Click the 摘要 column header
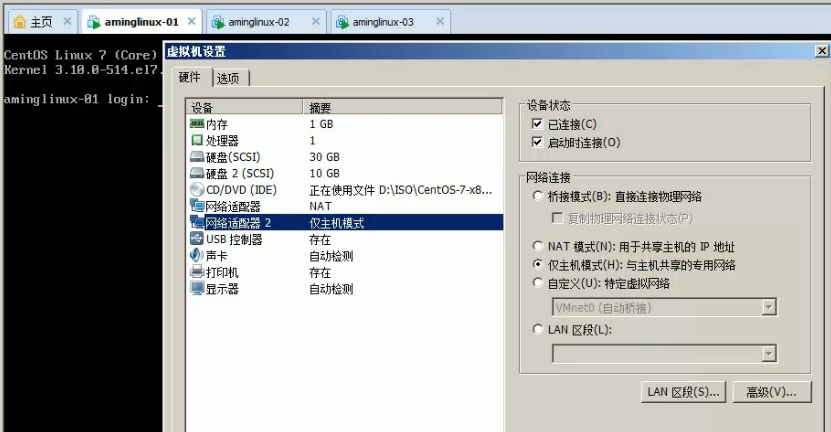The height and width of the screenshot is (432, 831). click(402, 107)
